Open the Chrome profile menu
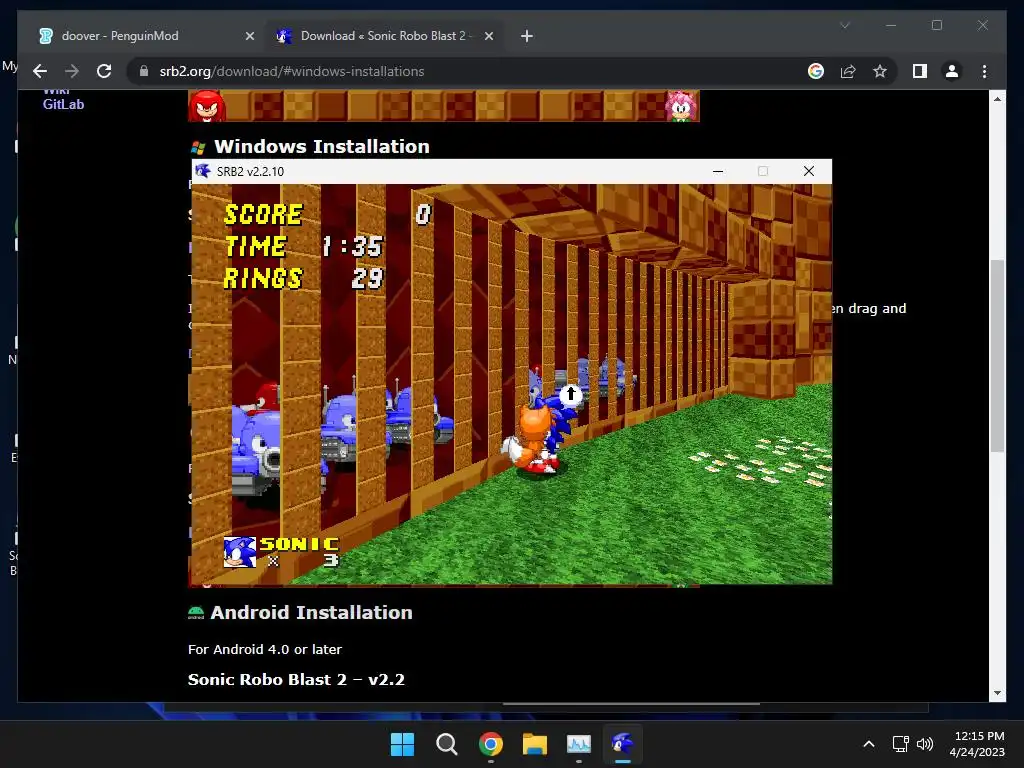This screenshot has height=768, width=1024. (952, 71)
